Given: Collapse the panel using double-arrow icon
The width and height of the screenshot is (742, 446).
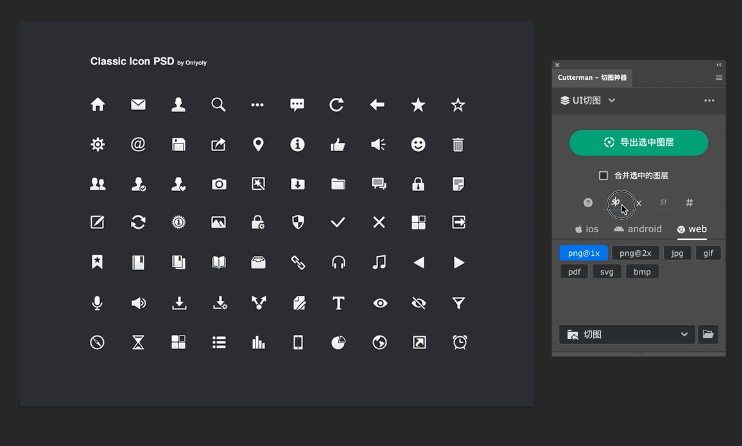Looking at the screenshot, I should click(x=718, y=65).
